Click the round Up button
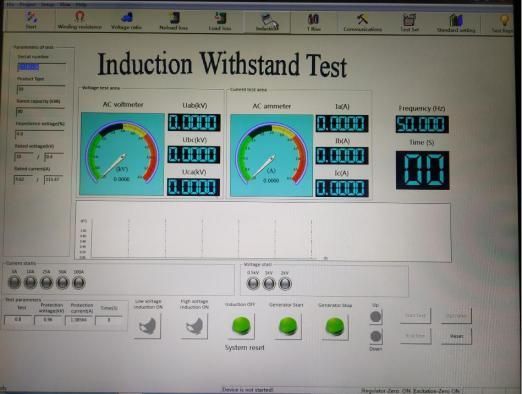 pyautogui.click(x=376, y=317)
